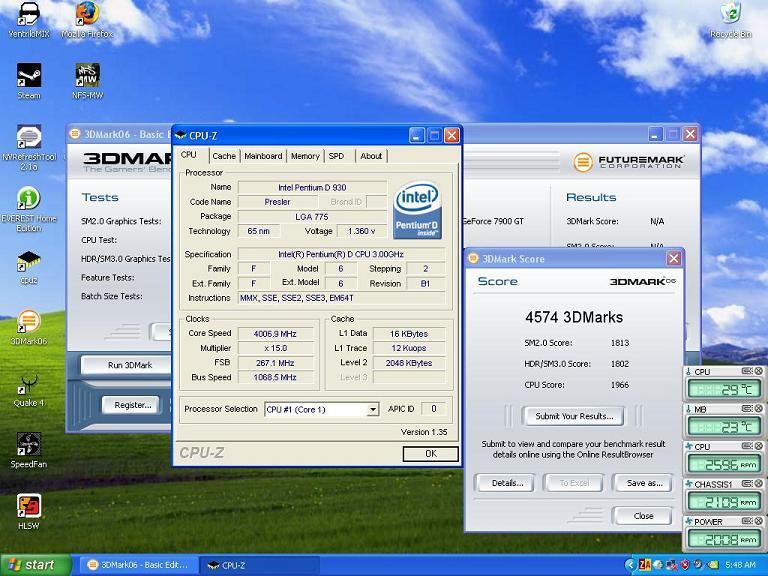Click the Level 2 cache value 2048 KBytes
The height and width of the screenshot is (576, 768).
click(408, 363)
